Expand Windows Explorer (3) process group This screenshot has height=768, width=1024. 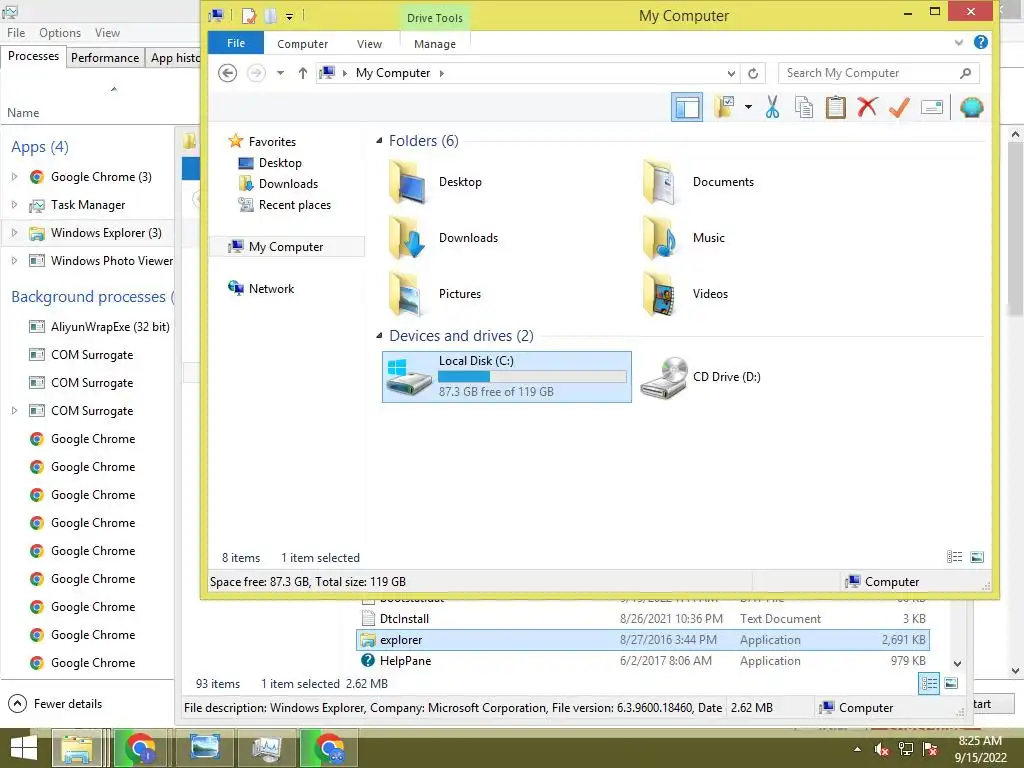tap(14, 232)
